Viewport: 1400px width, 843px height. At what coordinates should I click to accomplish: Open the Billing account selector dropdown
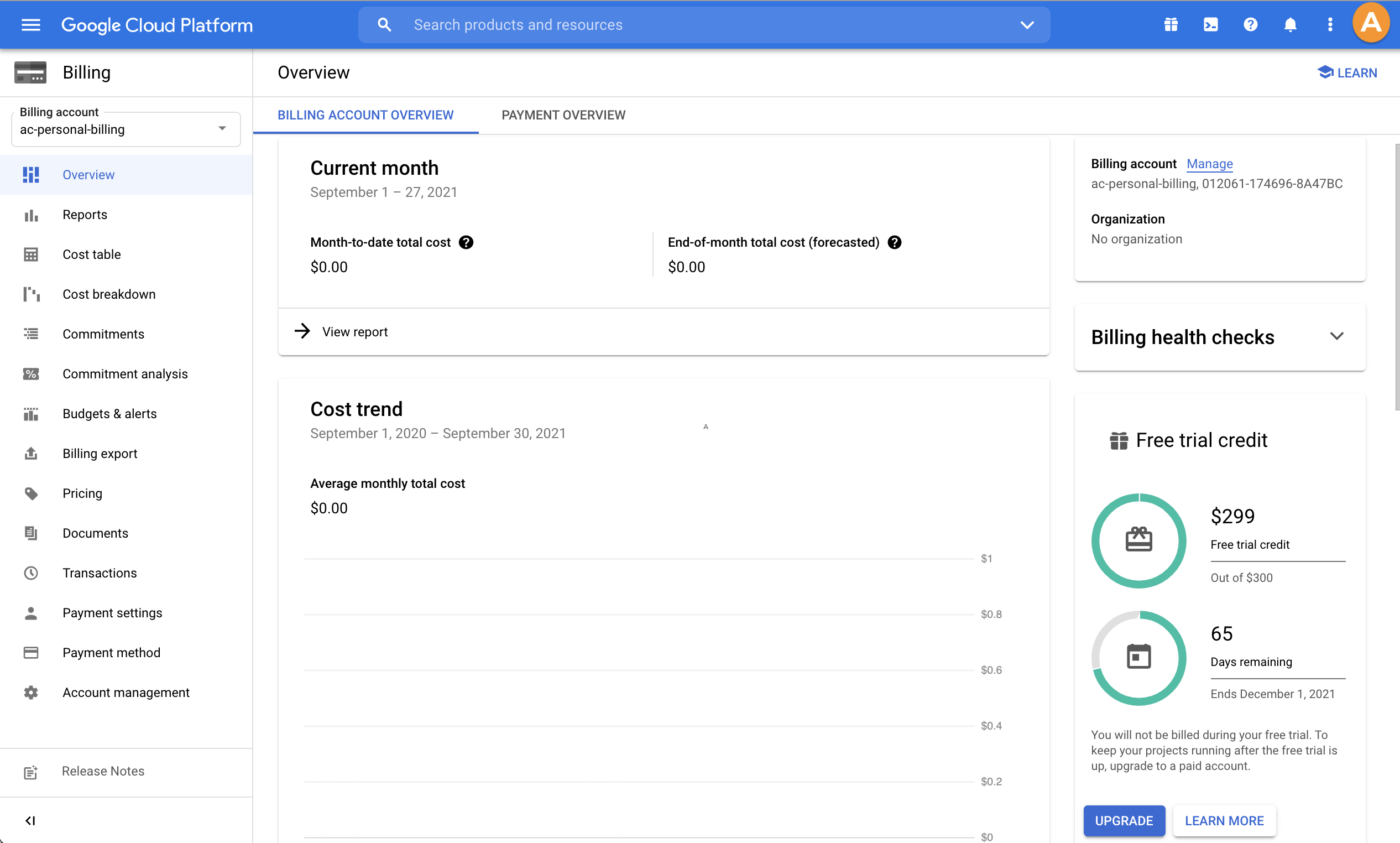(x=126, y=129)
